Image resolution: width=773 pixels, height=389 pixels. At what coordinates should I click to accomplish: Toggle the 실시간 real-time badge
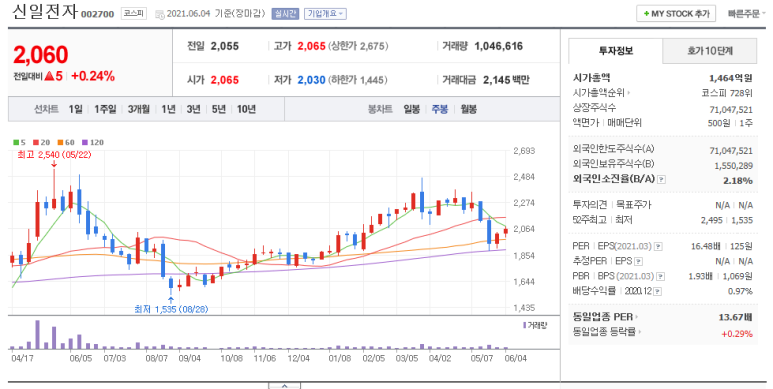click(285, 14)
